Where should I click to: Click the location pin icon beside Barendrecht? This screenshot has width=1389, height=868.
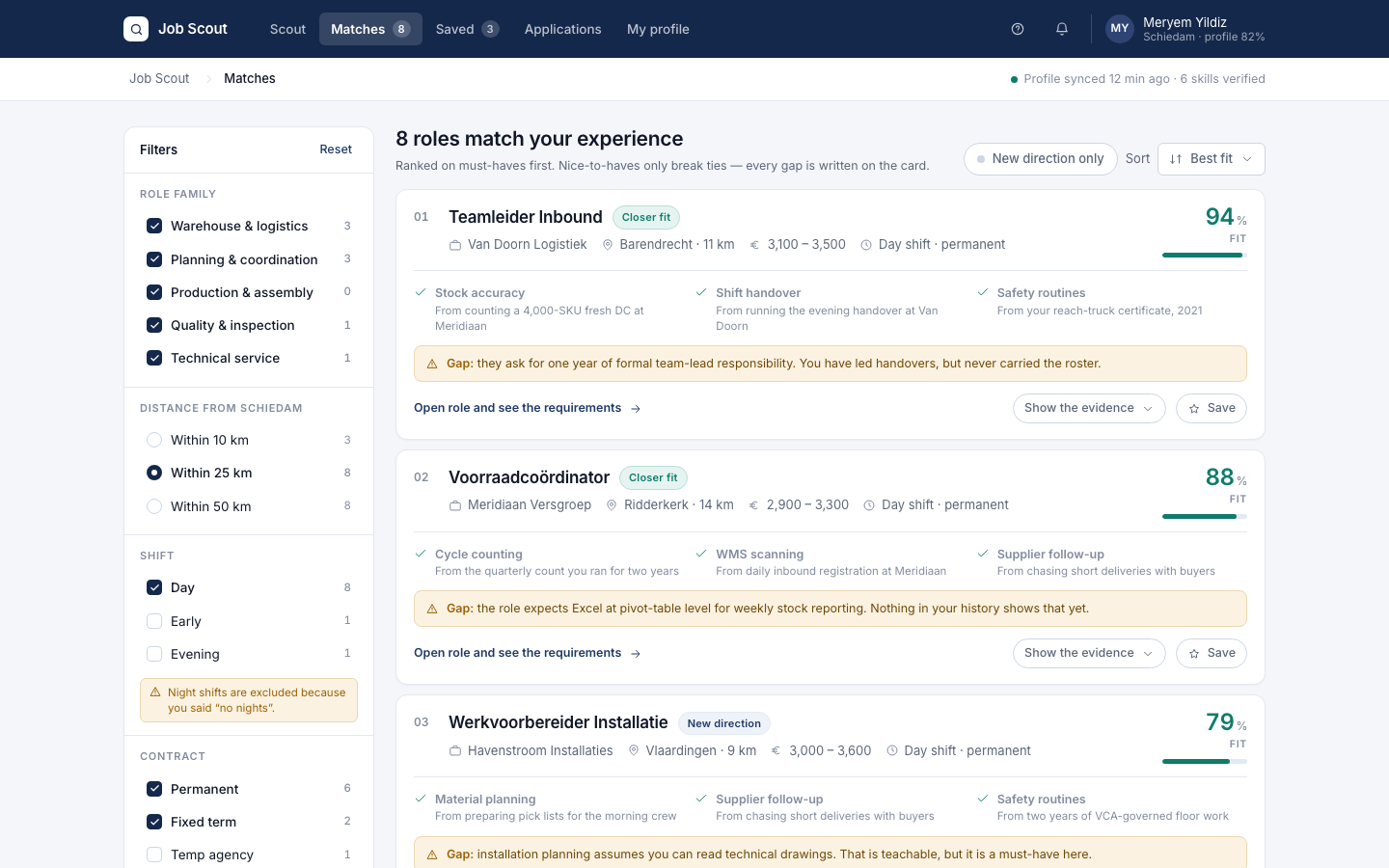click(608, 245)
